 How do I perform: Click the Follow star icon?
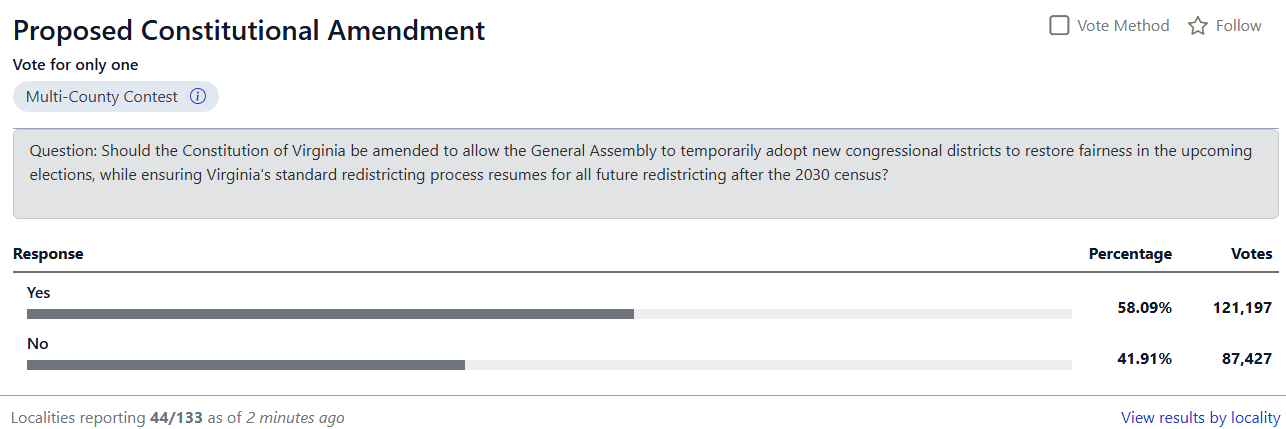coord(1198,26)
